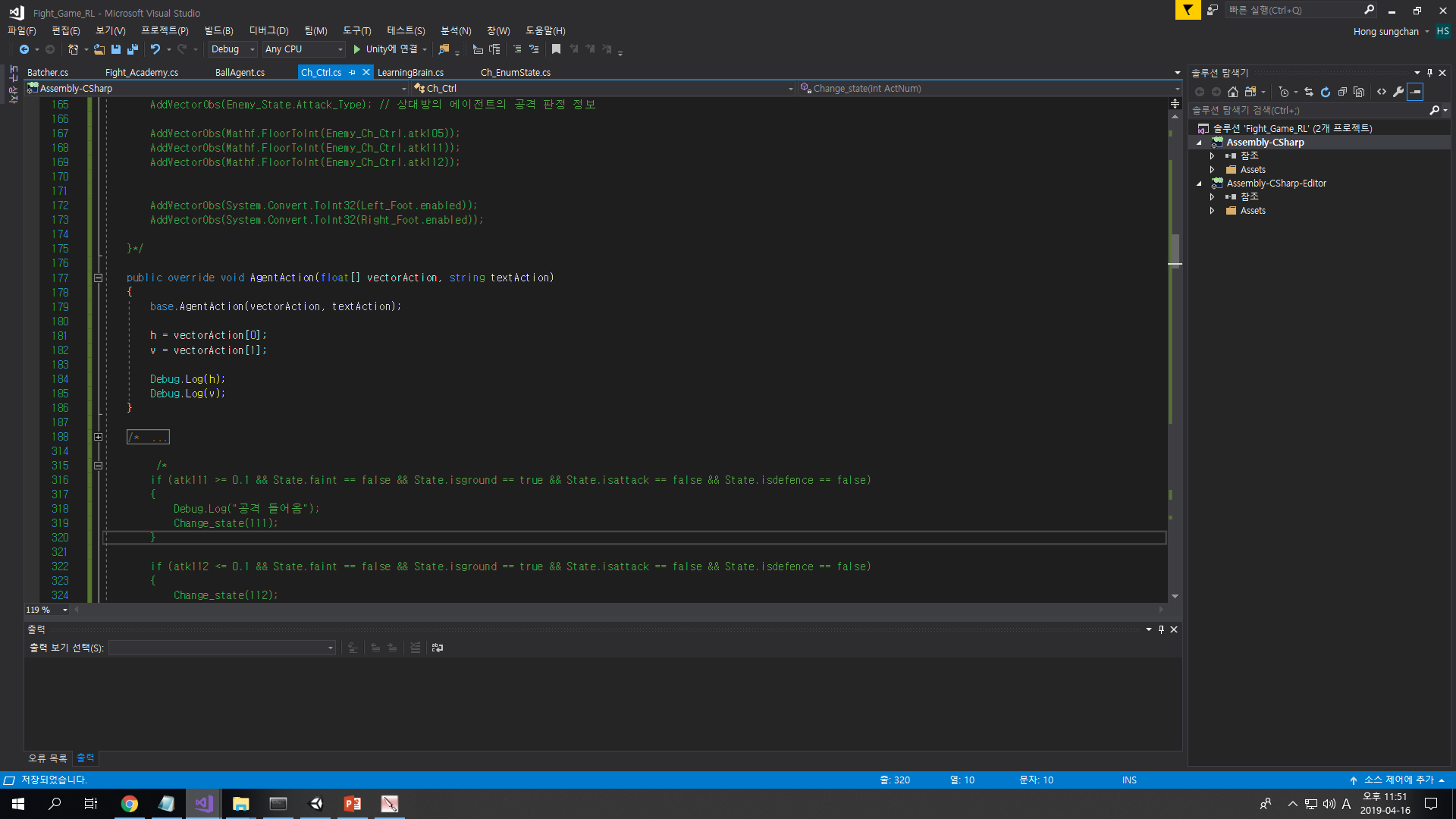Toggle word wrap in the Output panel
This screenshot has height=819, width=1456.
[x=436, y=648]
